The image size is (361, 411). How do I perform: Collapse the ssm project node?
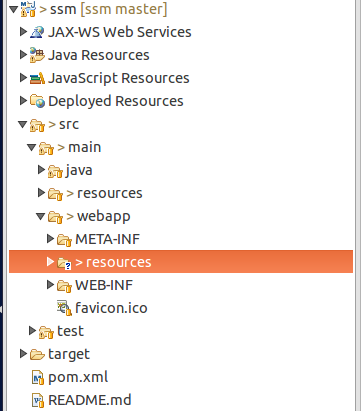13,9
